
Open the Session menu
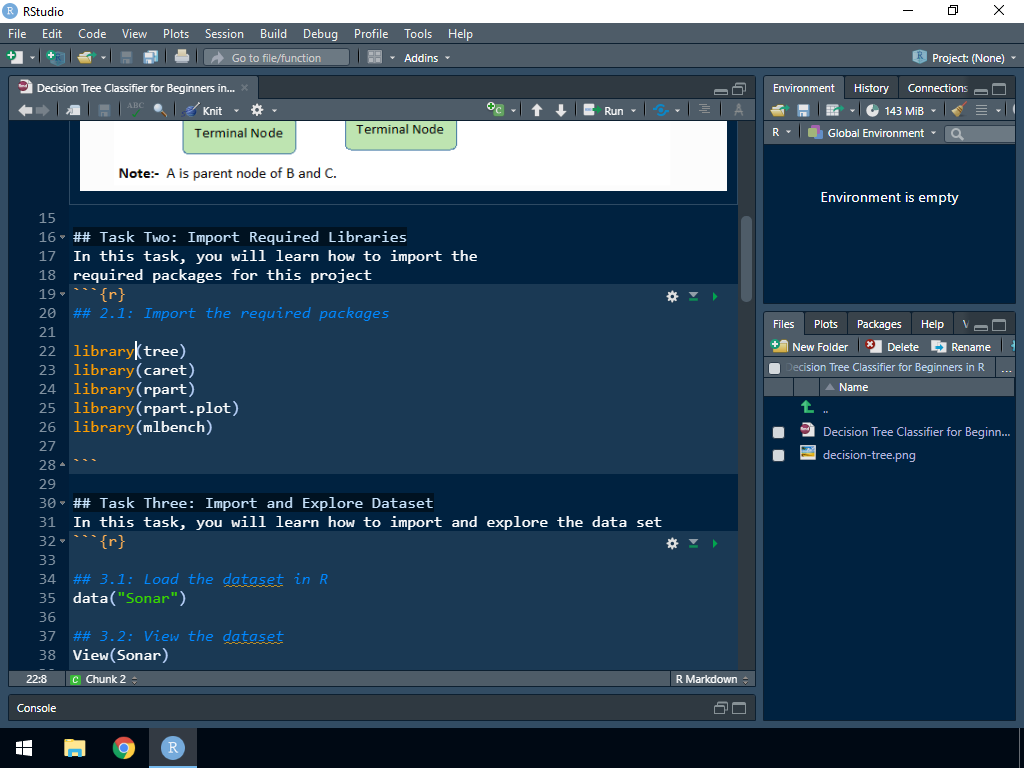(224, 34)
